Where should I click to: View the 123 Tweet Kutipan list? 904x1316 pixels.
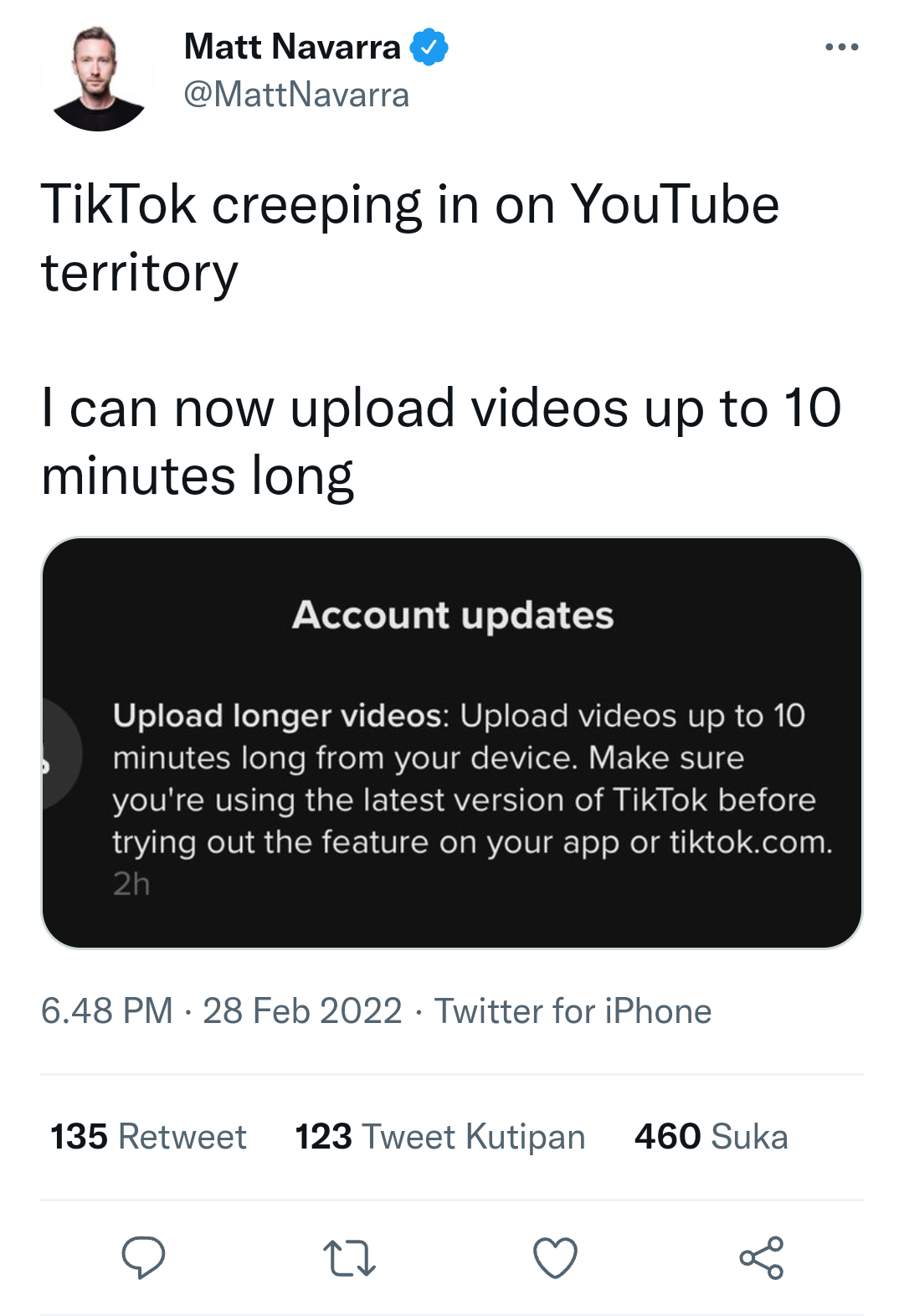click(440, 1137)
